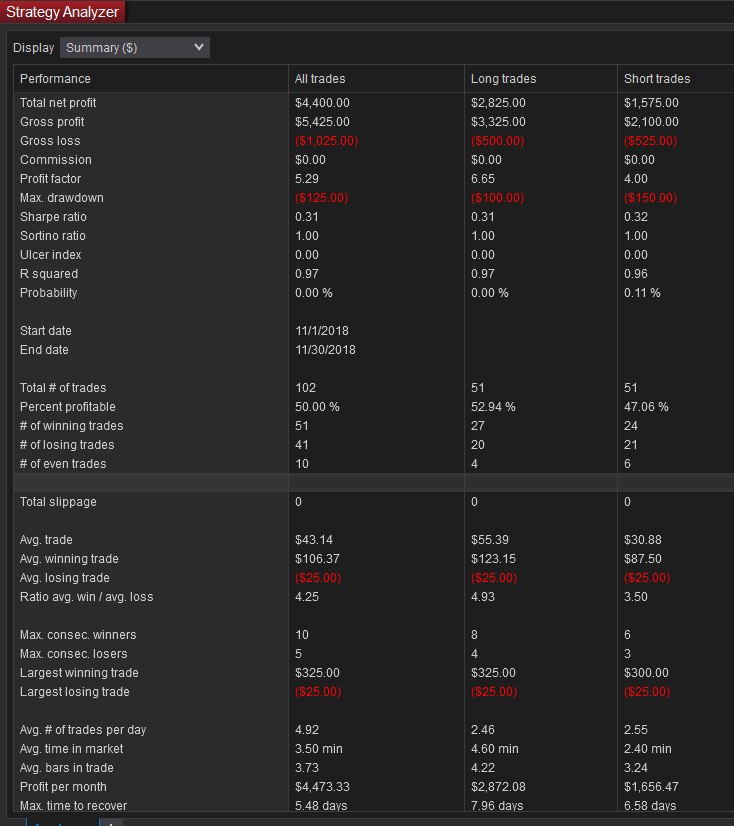This screenshot has width=734, height=826.
Task: Click the Max. drawdown value for All trades
Action: pyautogui.click(x=321, y=198)
